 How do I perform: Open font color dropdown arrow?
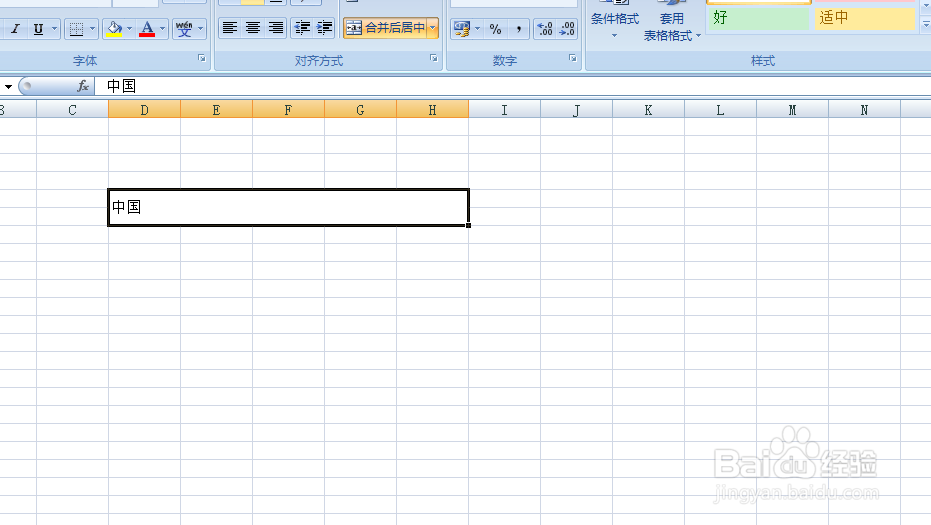(163, 29)
